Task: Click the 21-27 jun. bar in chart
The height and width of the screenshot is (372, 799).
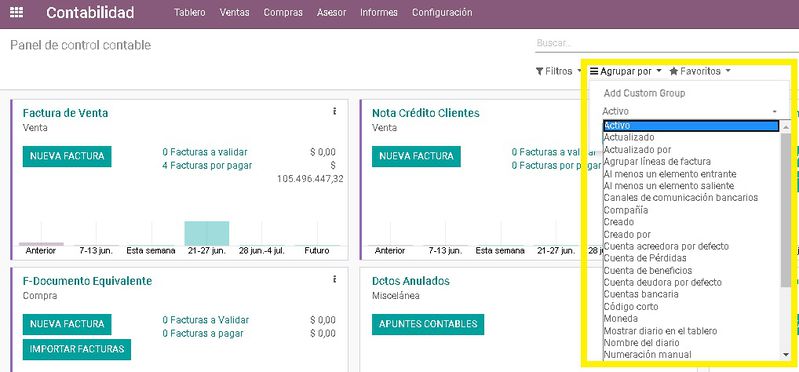Action: tap(206, 233)
